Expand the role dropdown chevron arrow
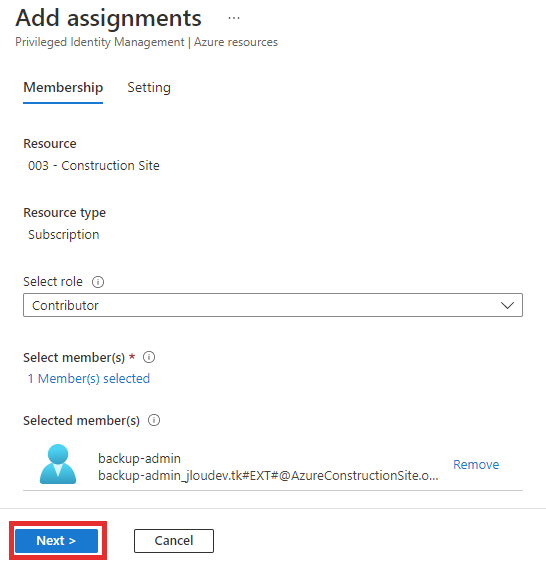Viewport: 546px width, 569px height. [507, 305]
